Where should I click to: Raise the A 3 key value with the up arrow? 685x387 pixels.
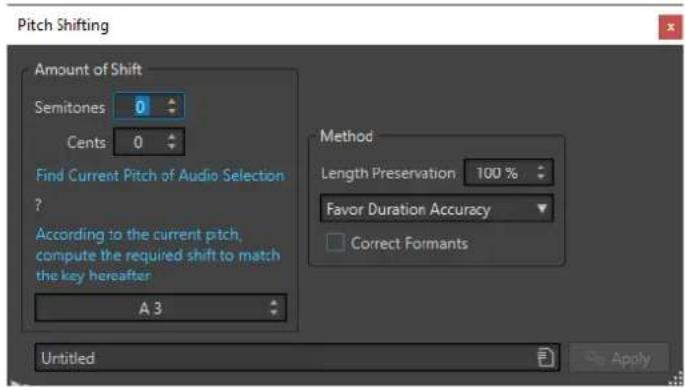[x=273, y=303]
